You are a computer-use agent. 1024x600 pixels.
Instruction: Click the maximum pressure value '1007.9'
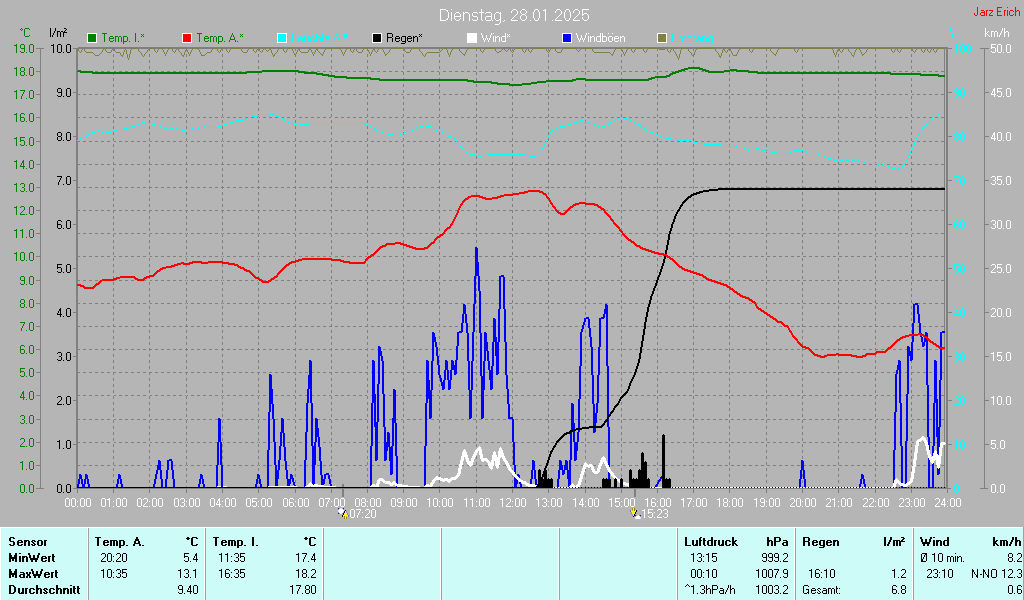(x=772, y=574)
